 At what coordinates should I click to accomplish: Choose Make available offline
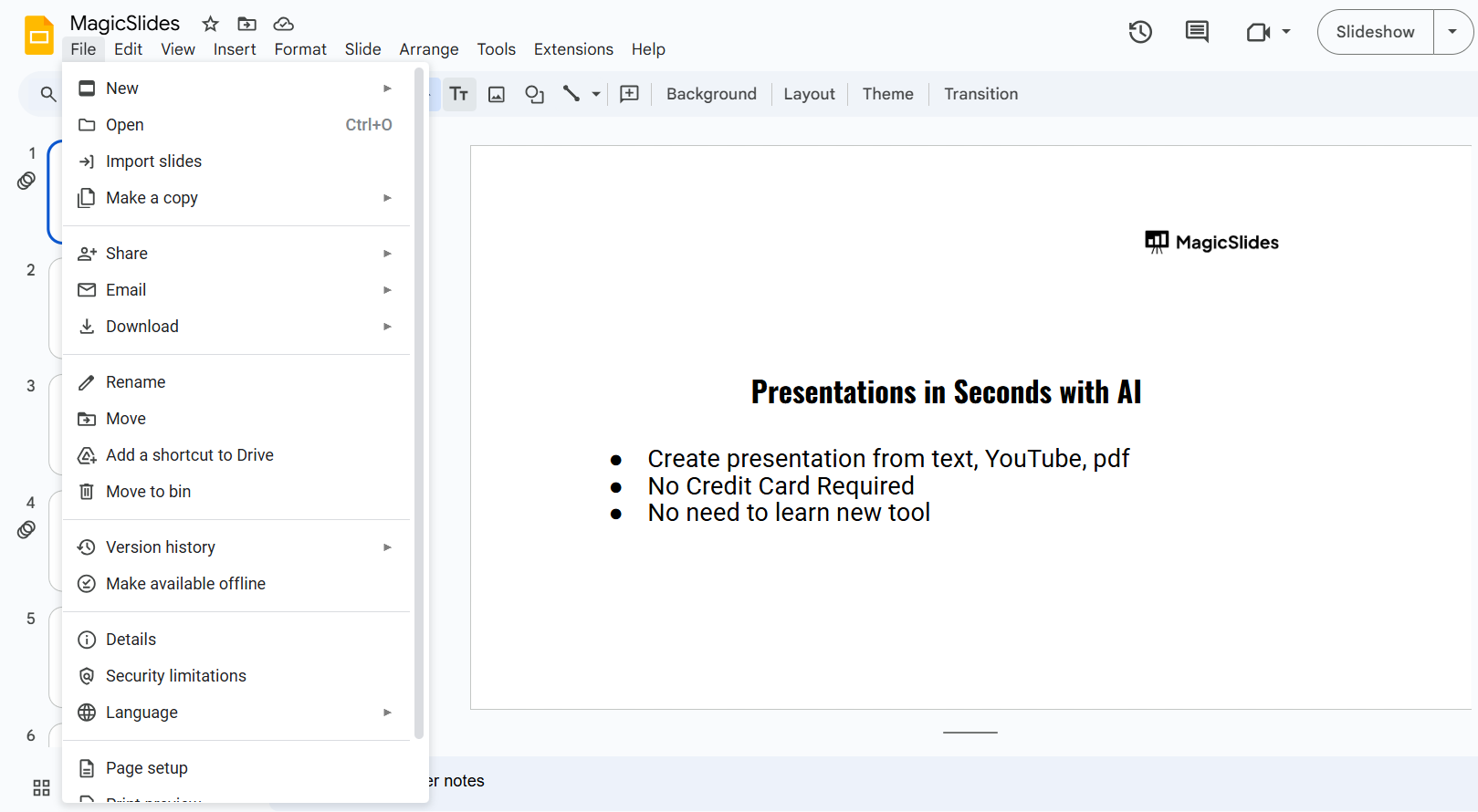236,584
